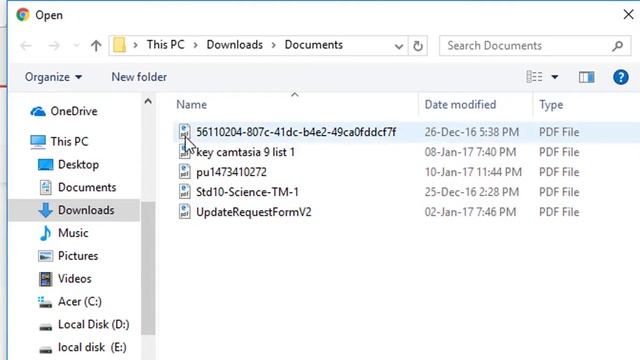Click the Pictures icon in sidebar
The height and width of the screenshot is (360, 640).
tap(45, 256)
